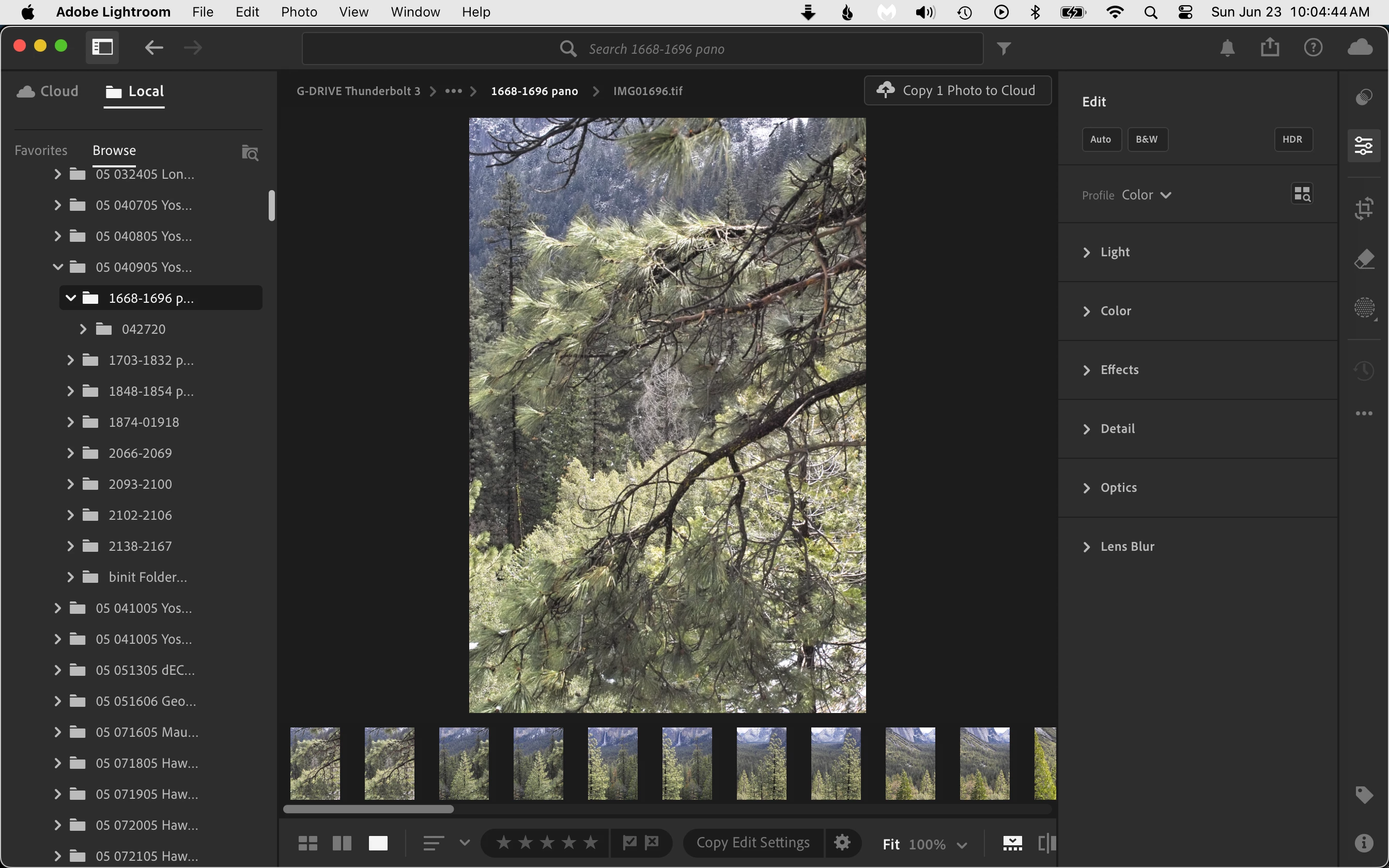
Task: Select the Crop and Rotate tool
Action: pyautogui.click(x=1364, y=208)
